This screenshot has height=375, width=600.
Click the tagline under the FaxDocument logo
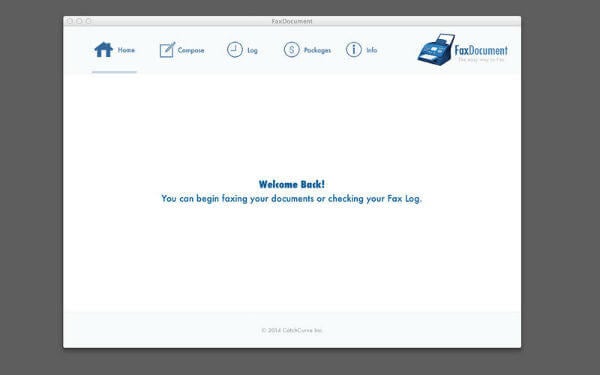click(x=481, y=60)
